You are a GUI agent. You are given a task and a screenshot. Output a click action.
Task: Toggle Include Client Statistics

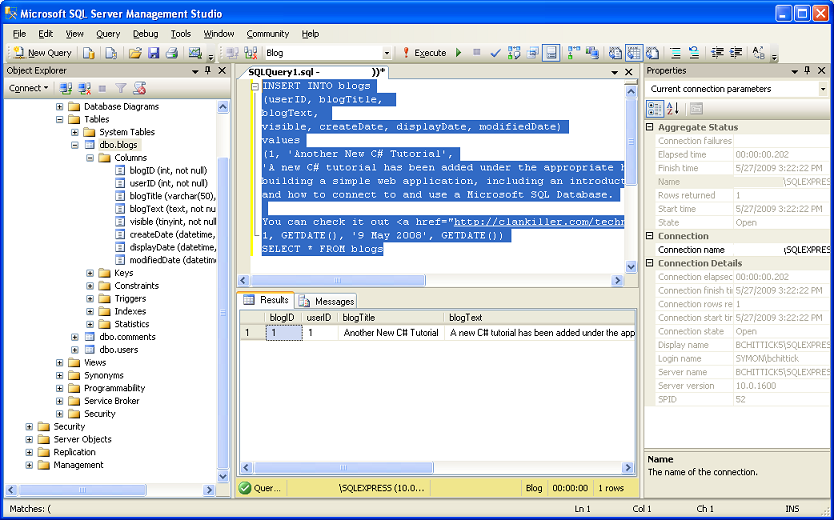[x=592, y=53]
